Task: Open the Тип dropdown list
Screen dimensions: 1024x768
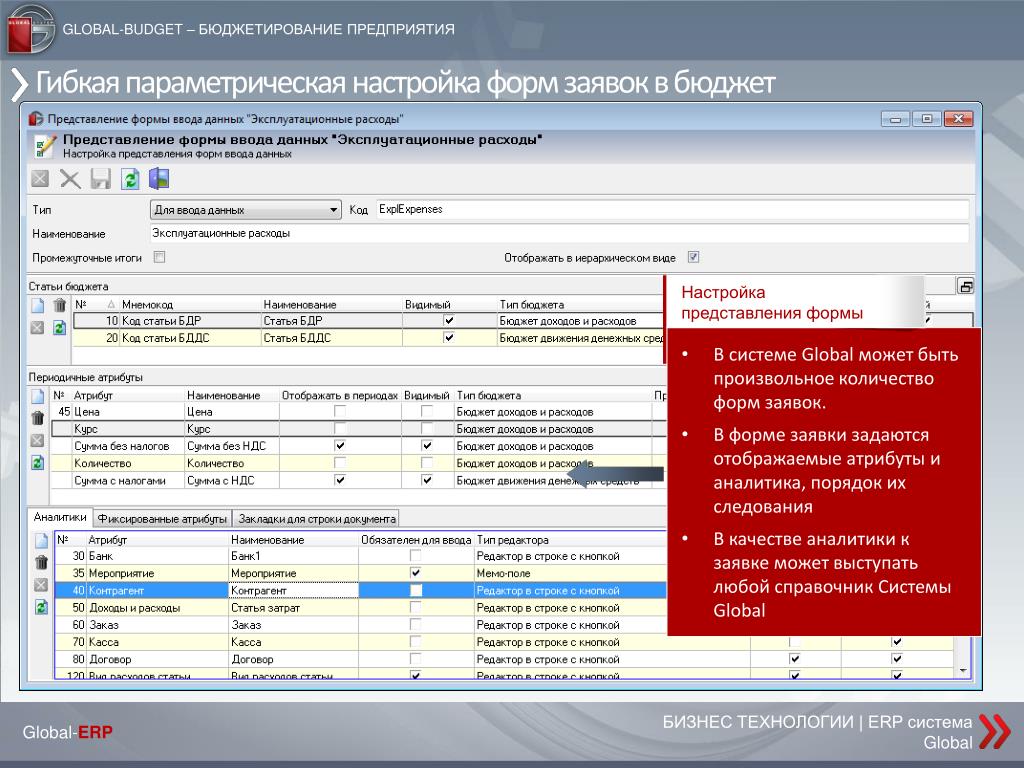Action: [333, 210]
